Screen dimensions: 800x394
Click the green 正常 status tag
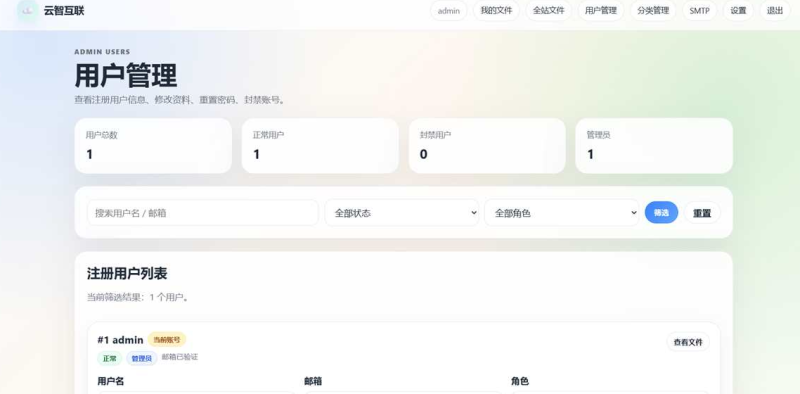(x=110, y=358)
